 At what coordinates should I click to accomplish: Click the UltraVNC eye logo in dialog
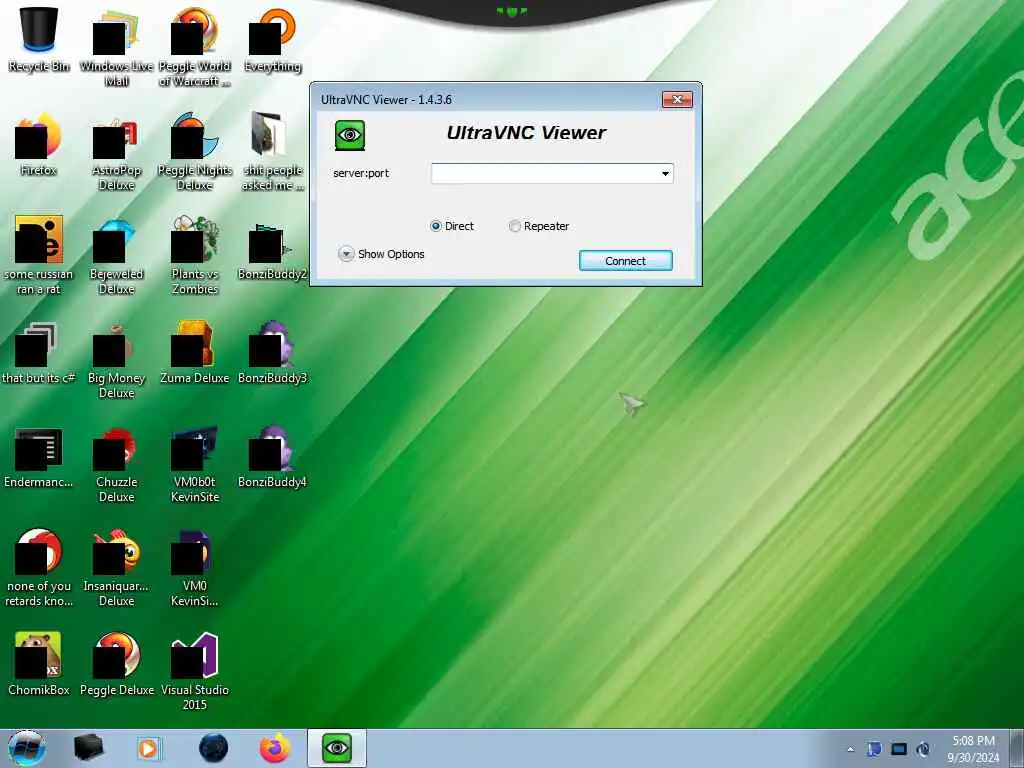[349, 135]
